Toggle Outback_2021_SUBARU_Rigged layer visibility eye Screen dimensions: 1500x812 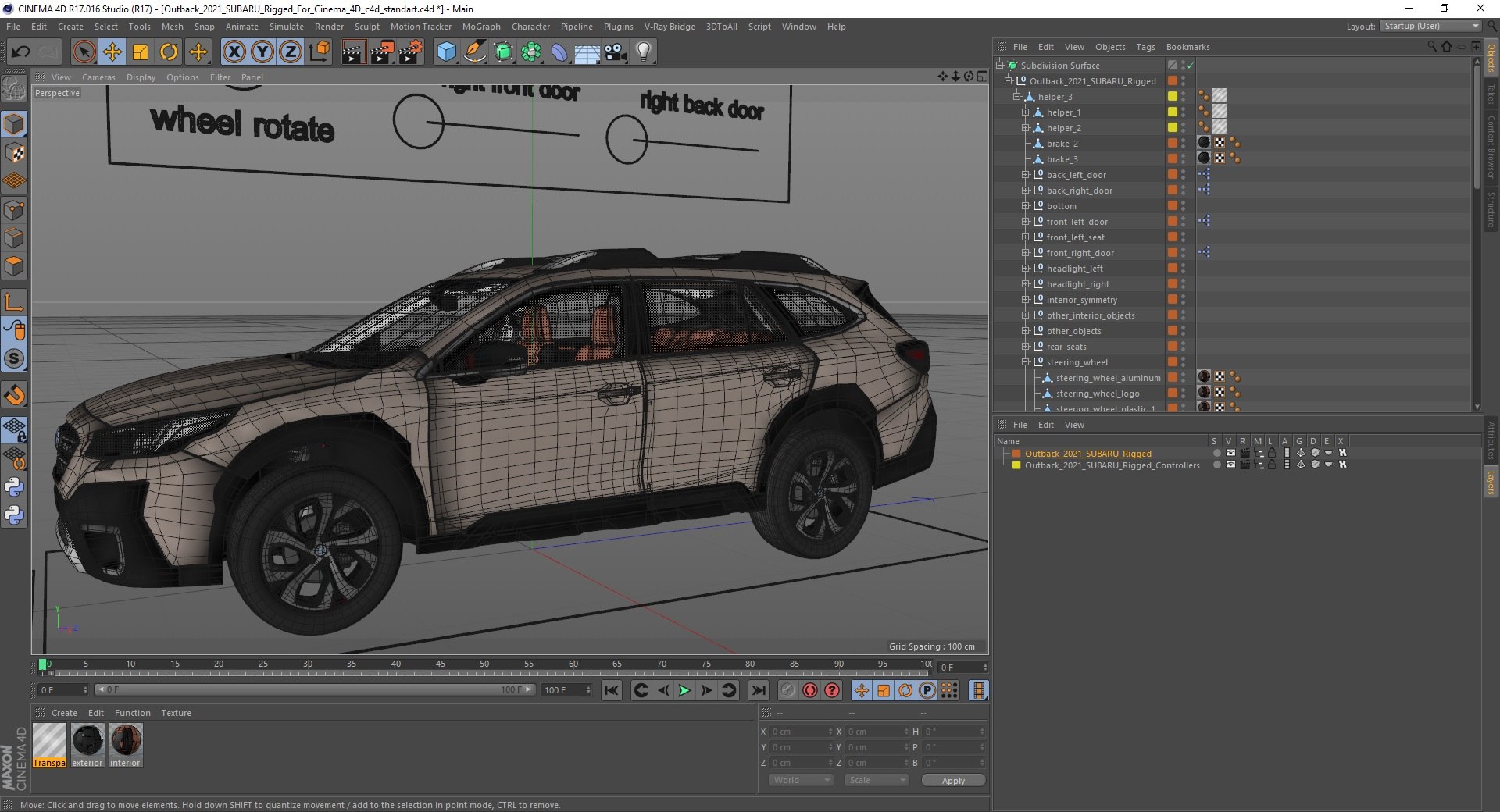pyautogui.click(x=1230, y=453)
